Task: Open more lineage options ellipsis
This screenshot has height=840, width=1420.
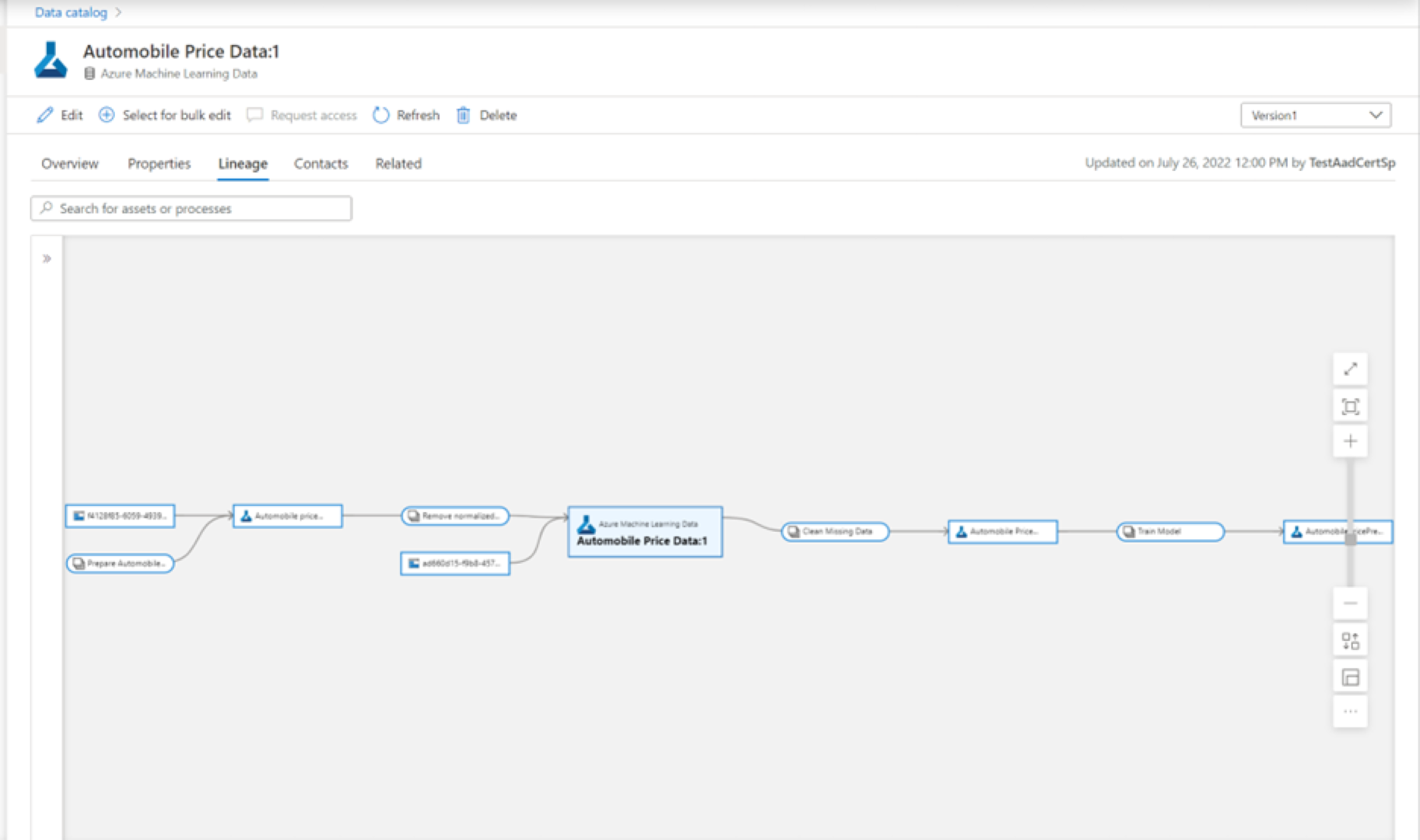Action: click(x=1350, y=712)
